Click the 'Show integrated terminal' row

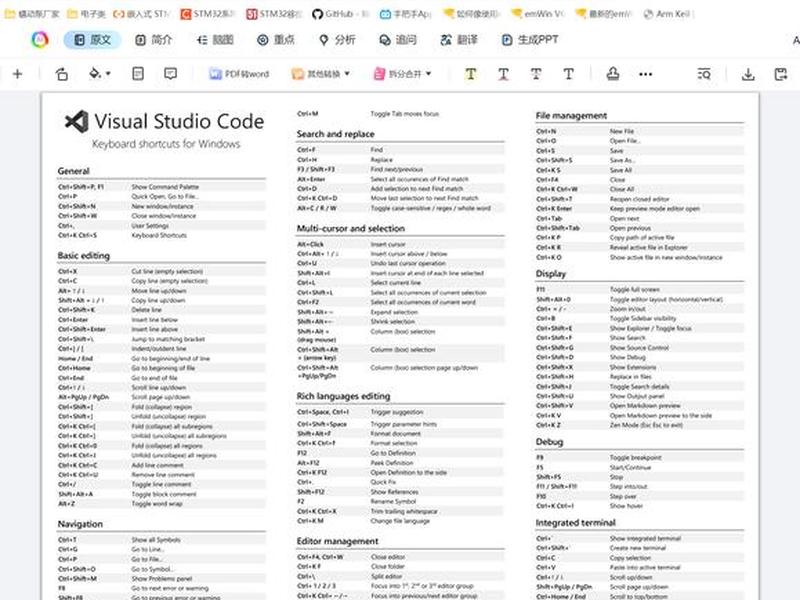click(x=639, y=538)
